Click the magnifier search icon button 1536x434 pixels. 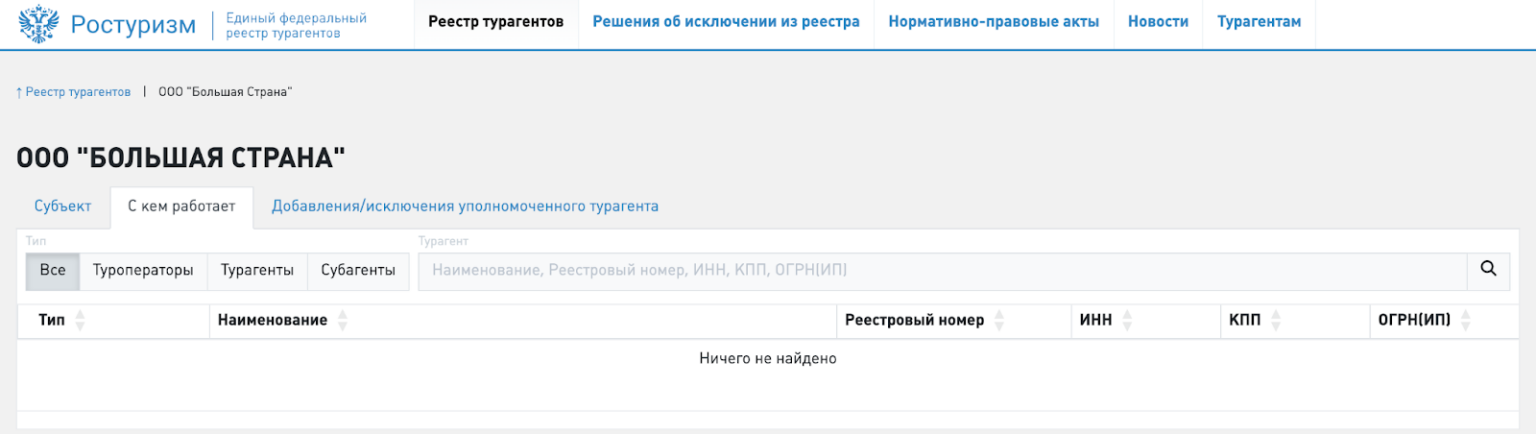coord(1488,268)
